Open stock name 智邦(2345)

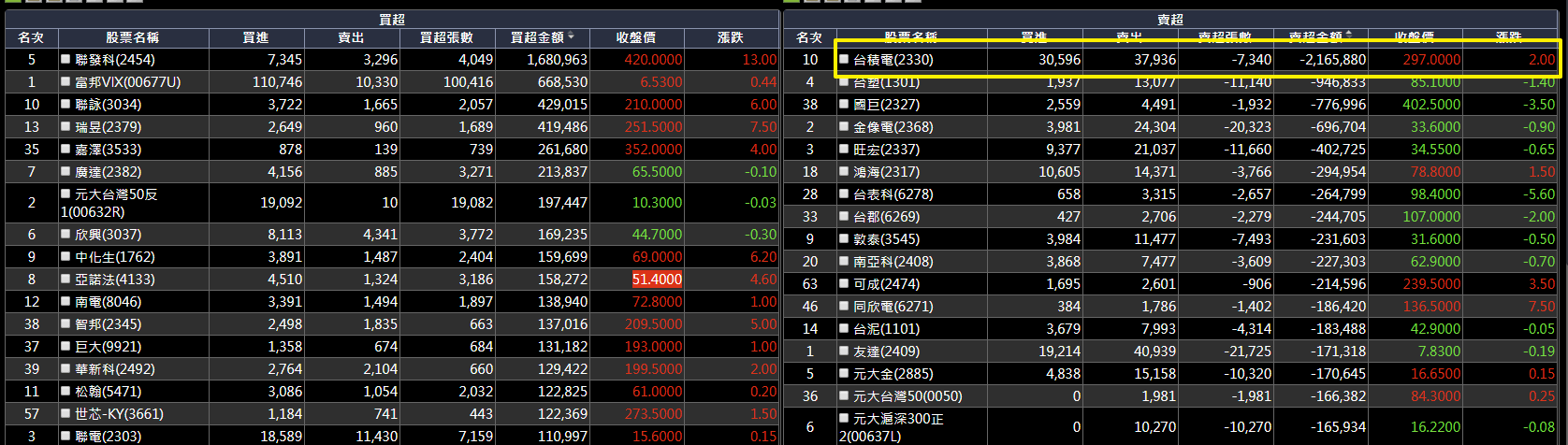coord(108,324)
